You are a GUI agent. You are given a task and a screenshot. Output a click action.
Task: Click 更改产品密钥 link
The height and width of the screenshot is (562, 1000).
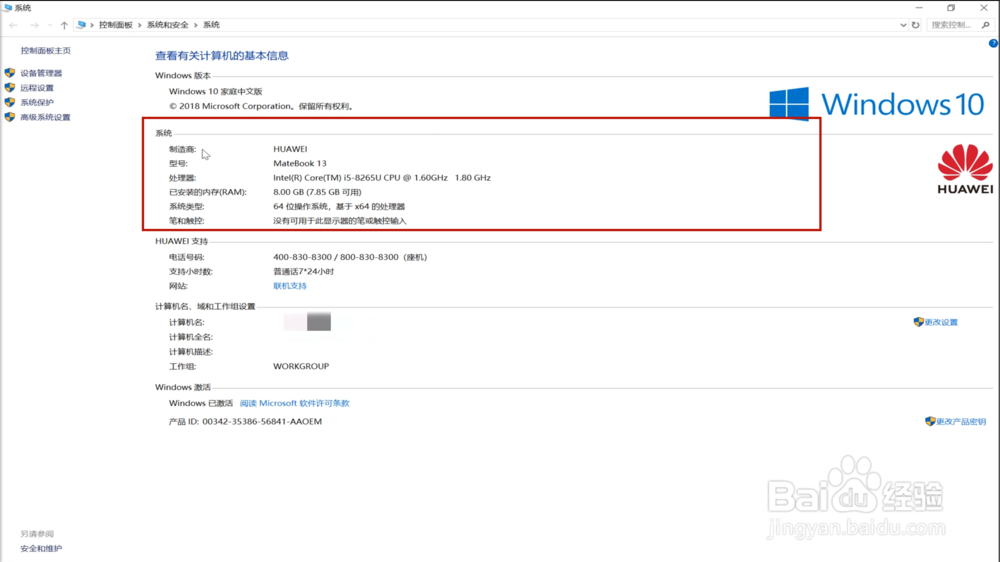[x=960, y=422]
